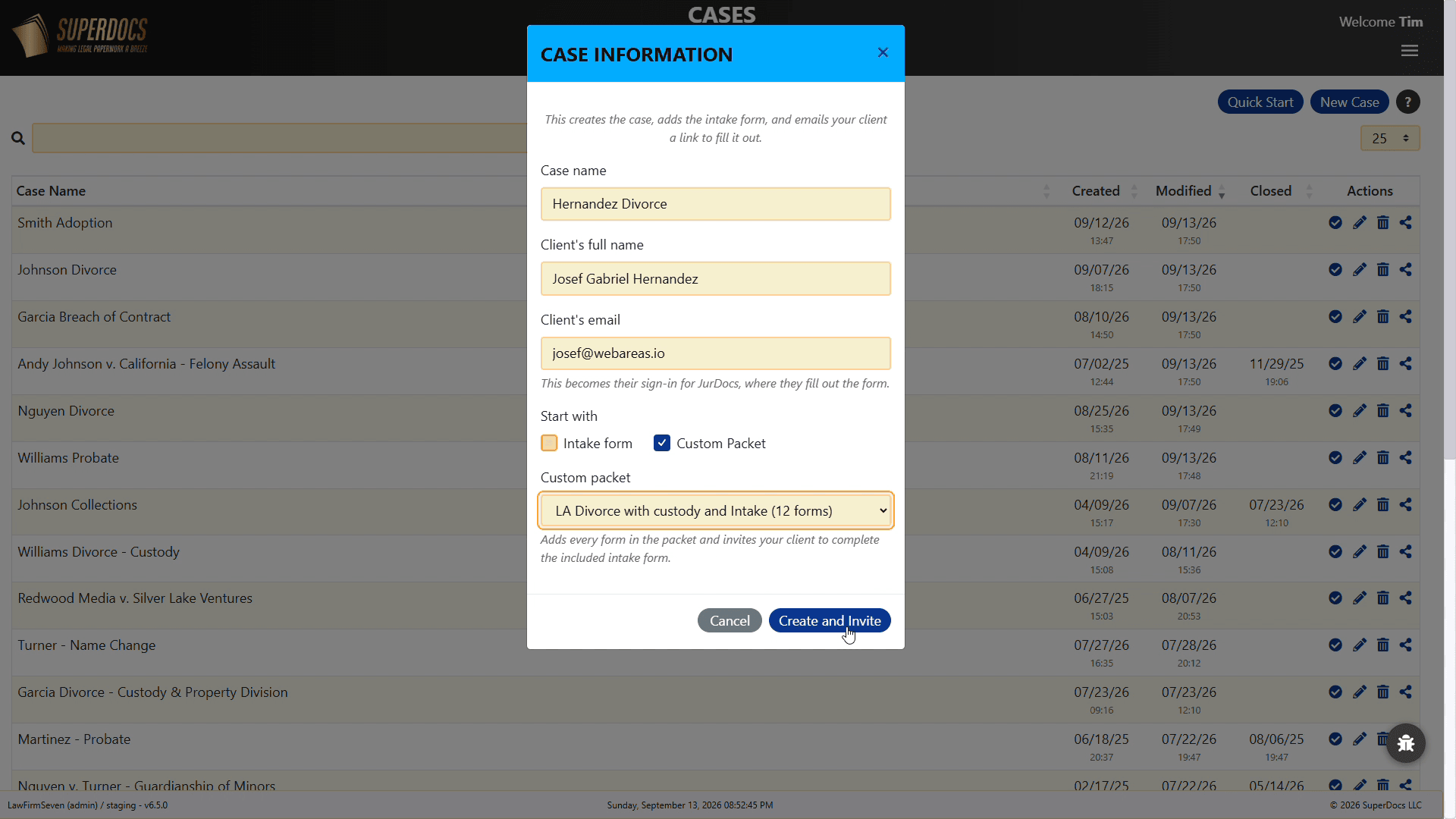Click the Create and Invite button

point(830,620)
